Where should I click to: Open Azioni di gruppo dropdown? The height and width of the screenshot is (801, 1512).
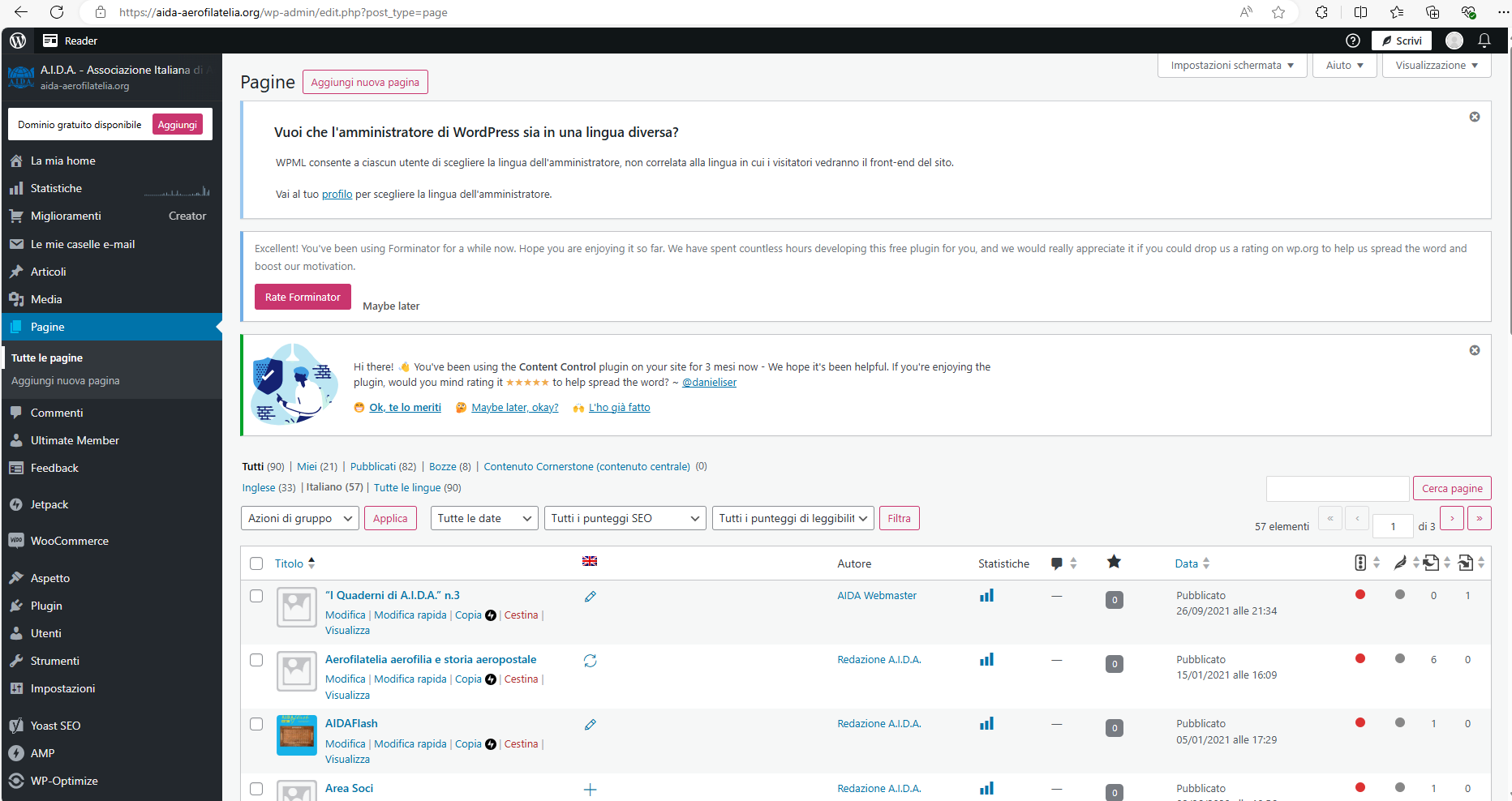point(300,518)
